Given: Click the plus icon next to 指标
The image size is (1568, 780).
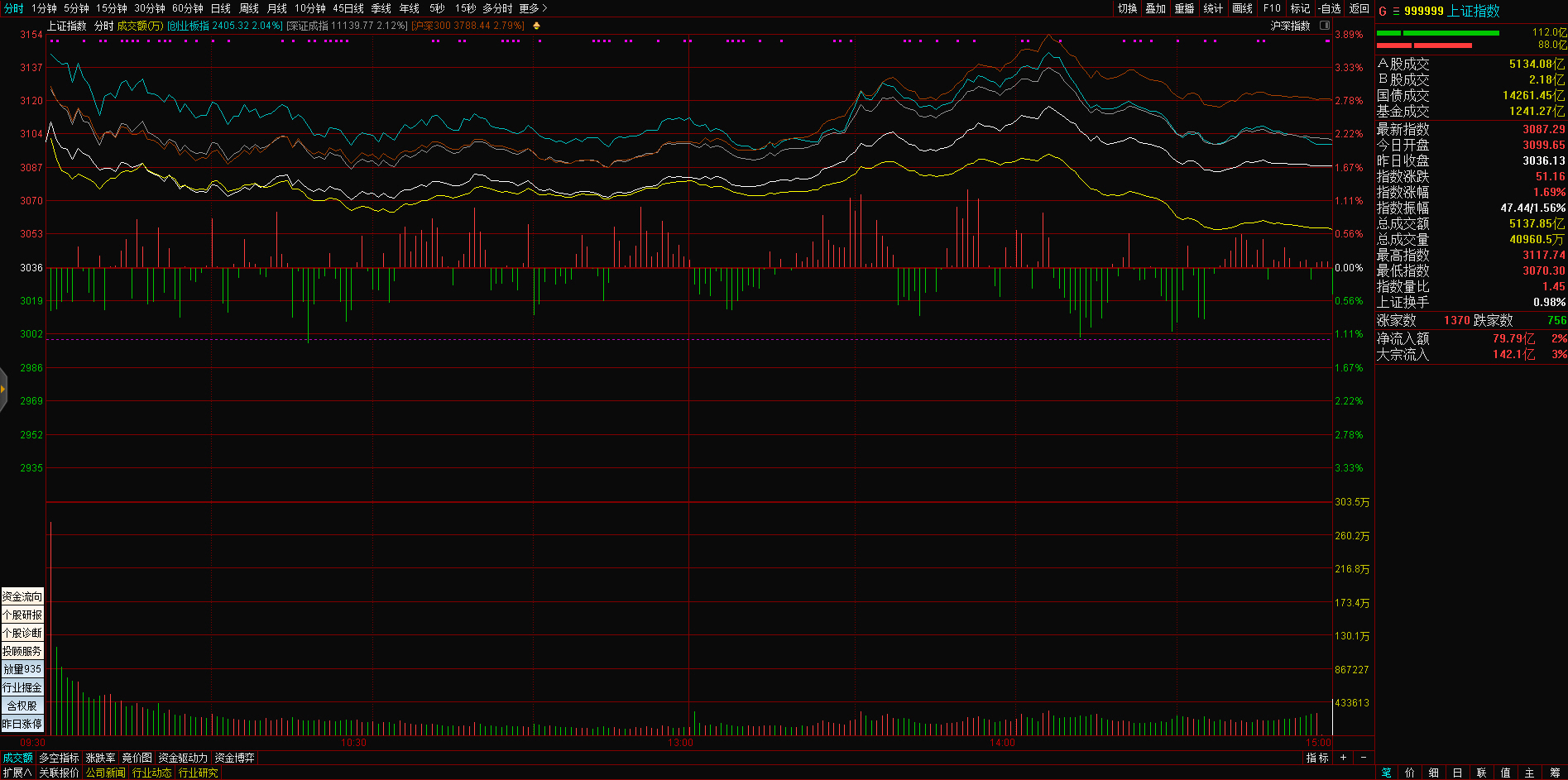Looking at the screenshot, I should [x=1343, y=758].
